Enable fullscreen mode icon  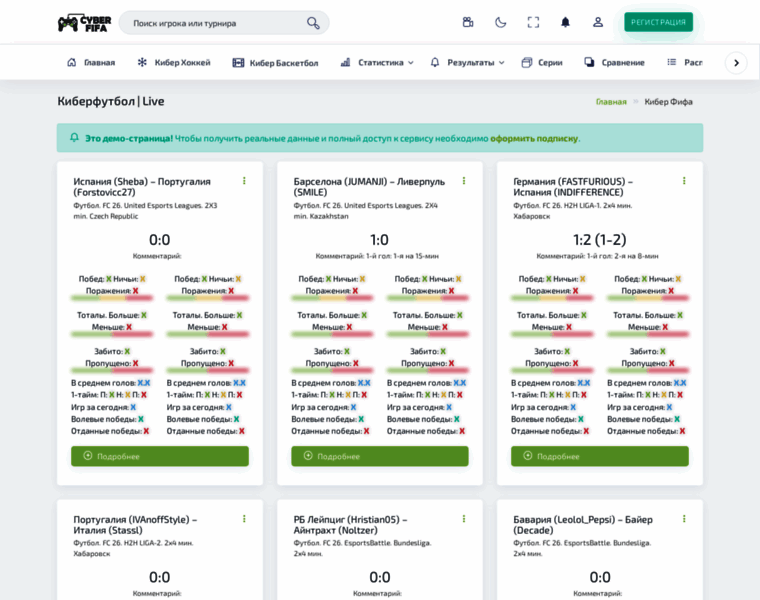(x=533, y=22)
